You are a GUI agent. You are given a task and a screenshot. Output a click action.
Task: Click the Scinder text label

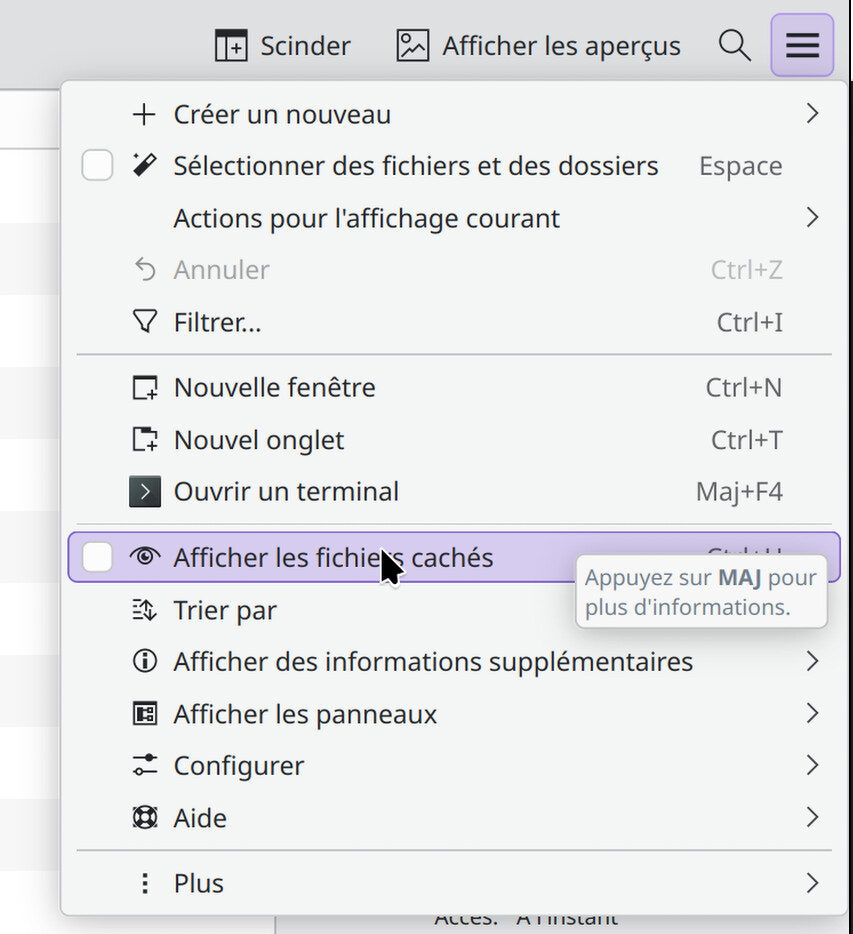(x=306, y=46)
